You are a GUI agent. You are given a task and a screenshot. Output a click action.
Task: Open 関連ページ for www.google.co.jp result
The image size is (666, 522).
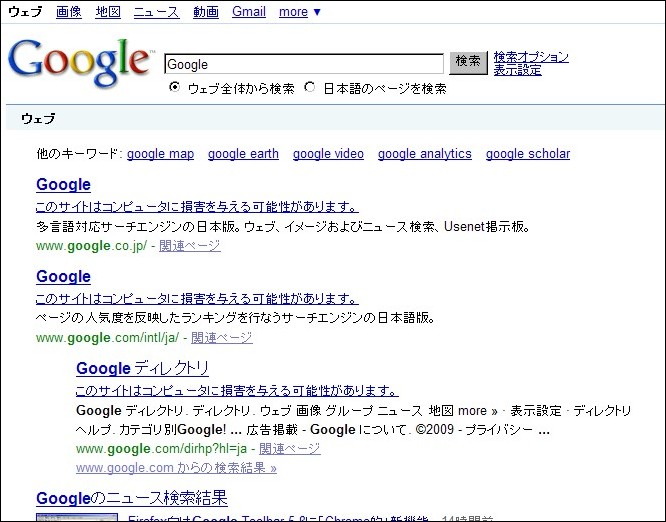pos(190,245)
